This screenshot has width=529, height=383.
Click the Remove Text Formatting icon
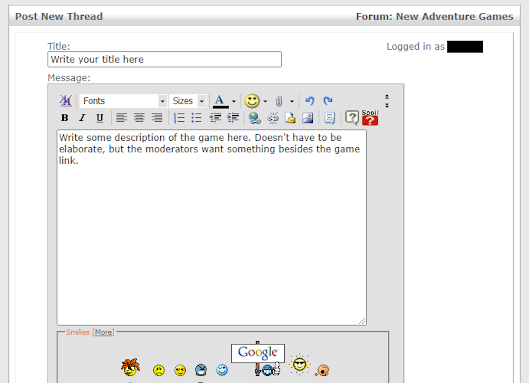pos(65,101)
